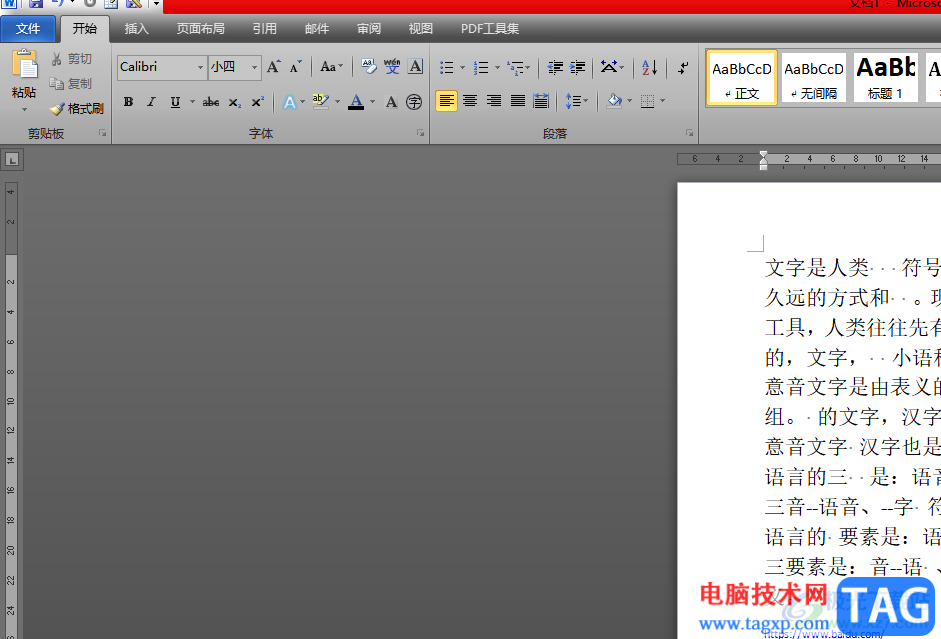Apply the 正文 (Normal) style
Screen dimensions: 941x639
pos(742,78)
